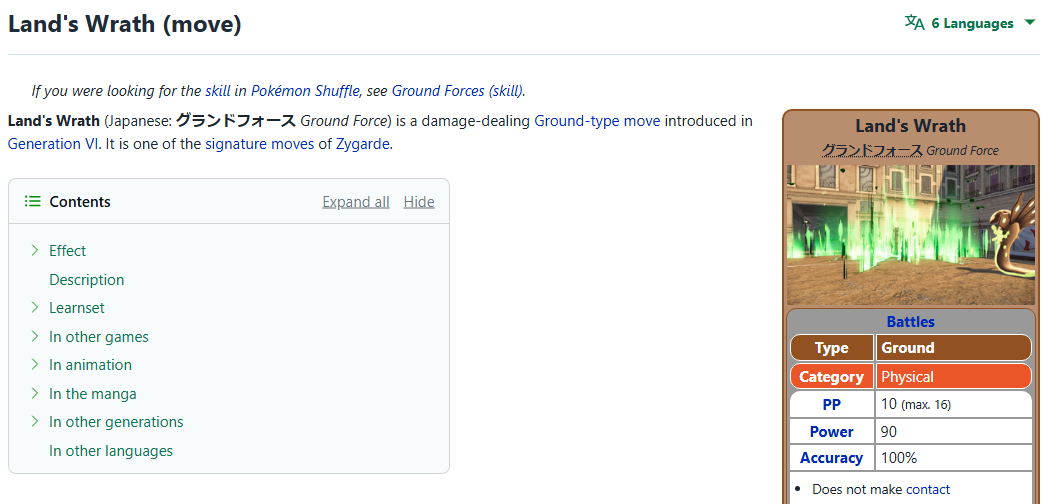
Task: Click the infobox title Land's Wrath
Action: click(x=910, y=126)
